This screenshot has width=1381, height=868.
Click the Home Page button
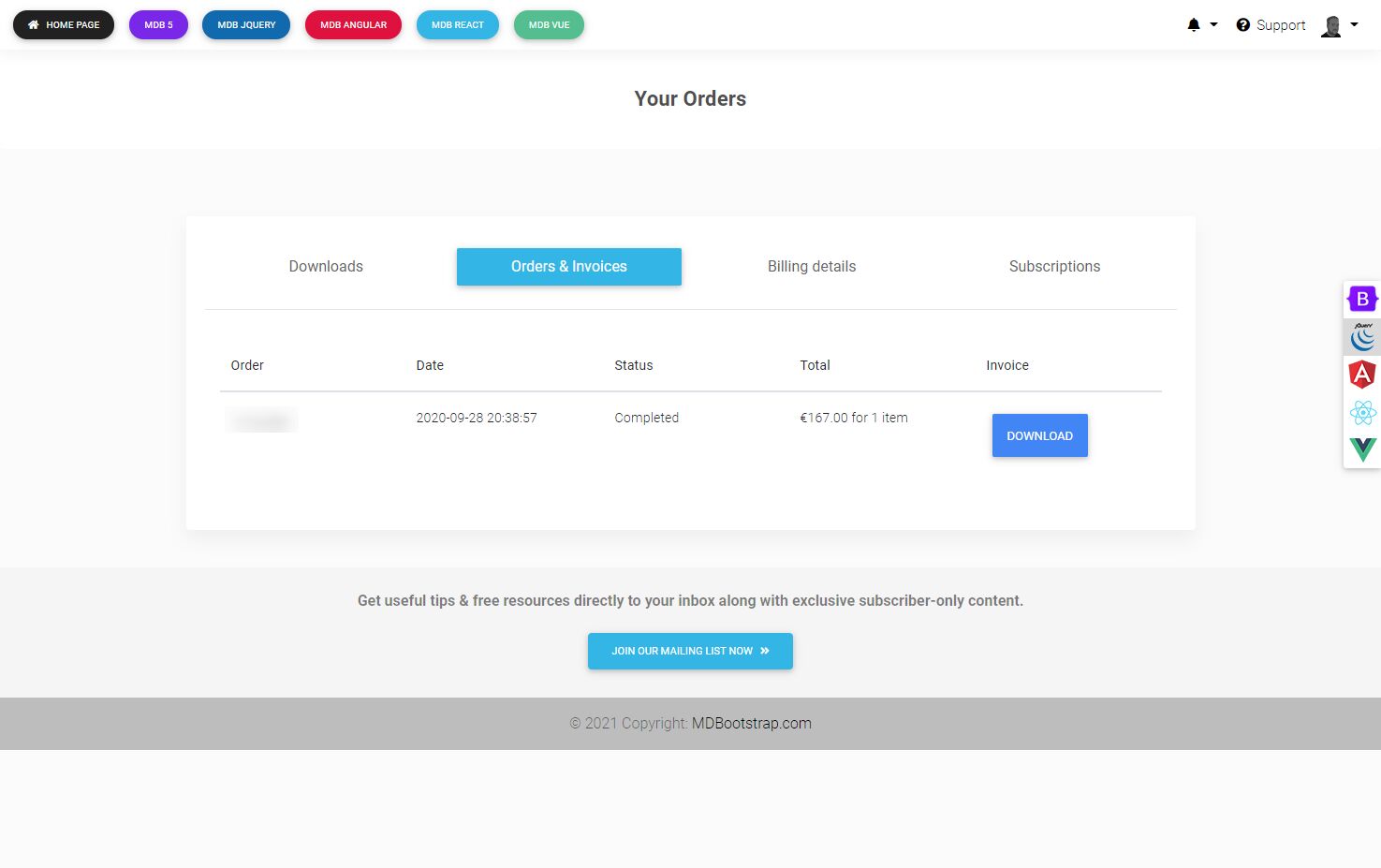(x=64, y=25)
